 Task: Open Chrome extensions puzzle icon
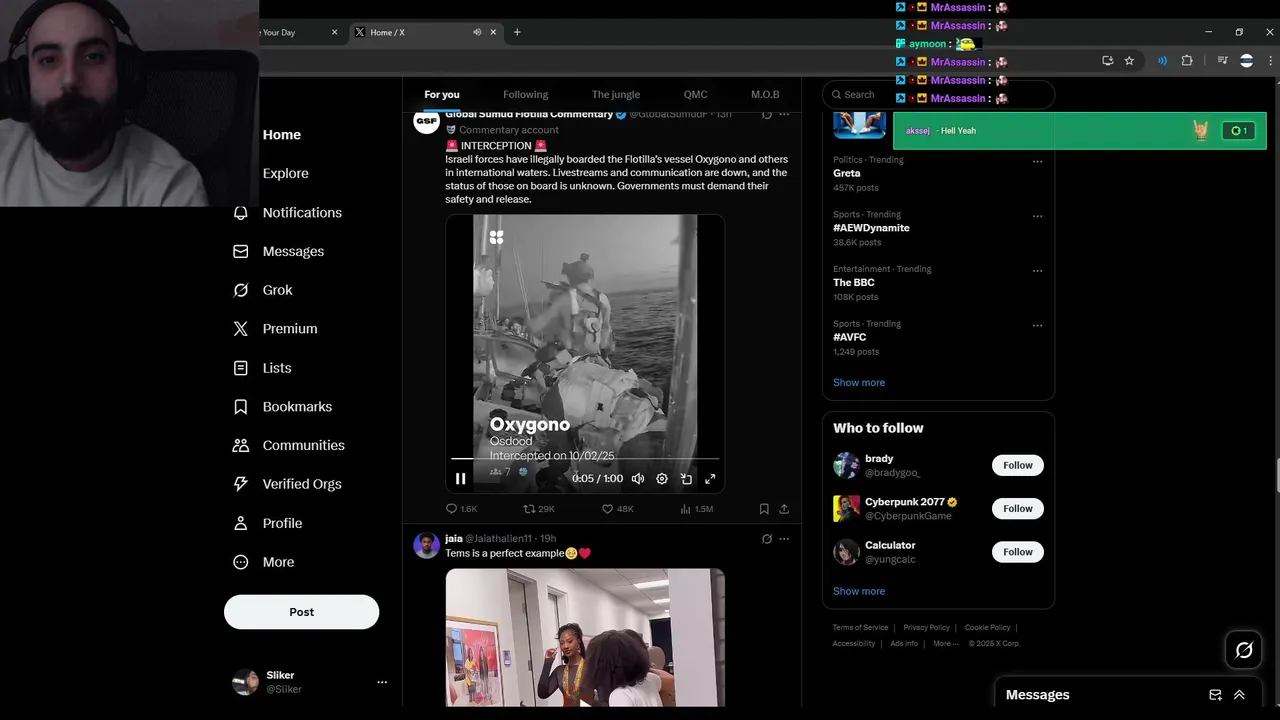1187,61
